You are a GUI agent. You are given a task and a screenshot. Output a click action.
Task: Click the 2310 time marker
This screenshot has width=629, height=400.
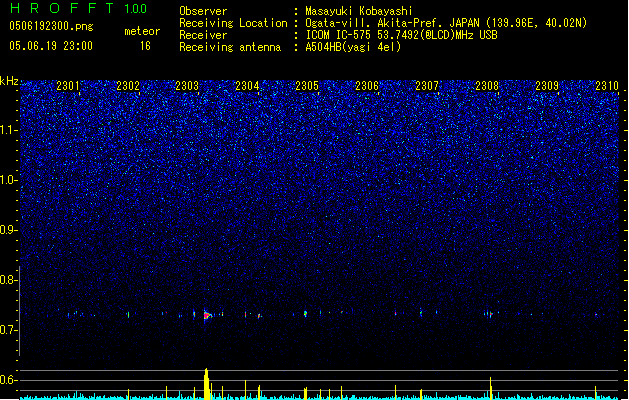[x=607, y=85]
